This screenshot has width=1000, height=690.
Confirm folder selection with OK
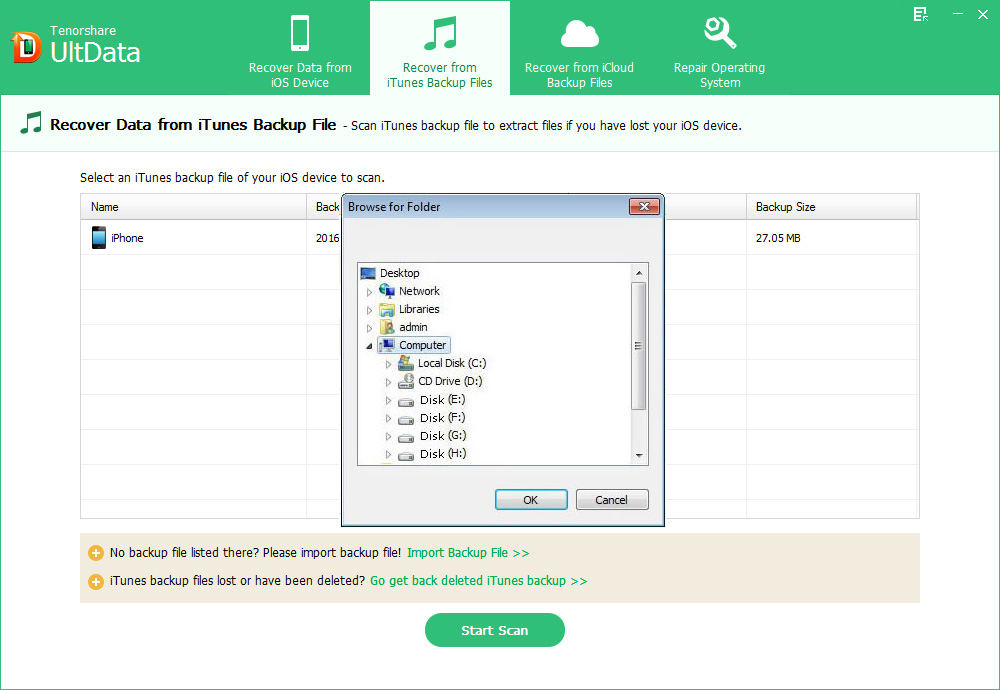coord(531,500)
